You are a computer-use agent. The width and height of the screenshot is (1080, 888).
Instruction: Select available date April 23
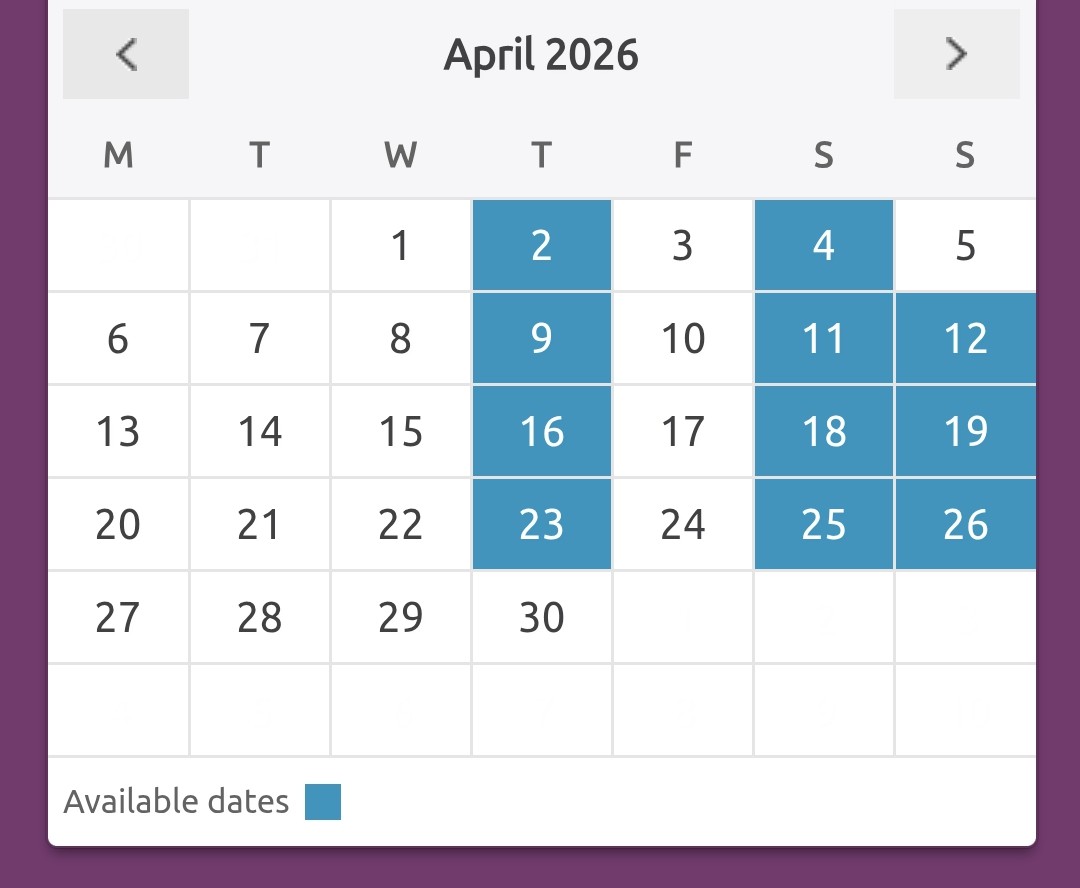click(541, 525)
